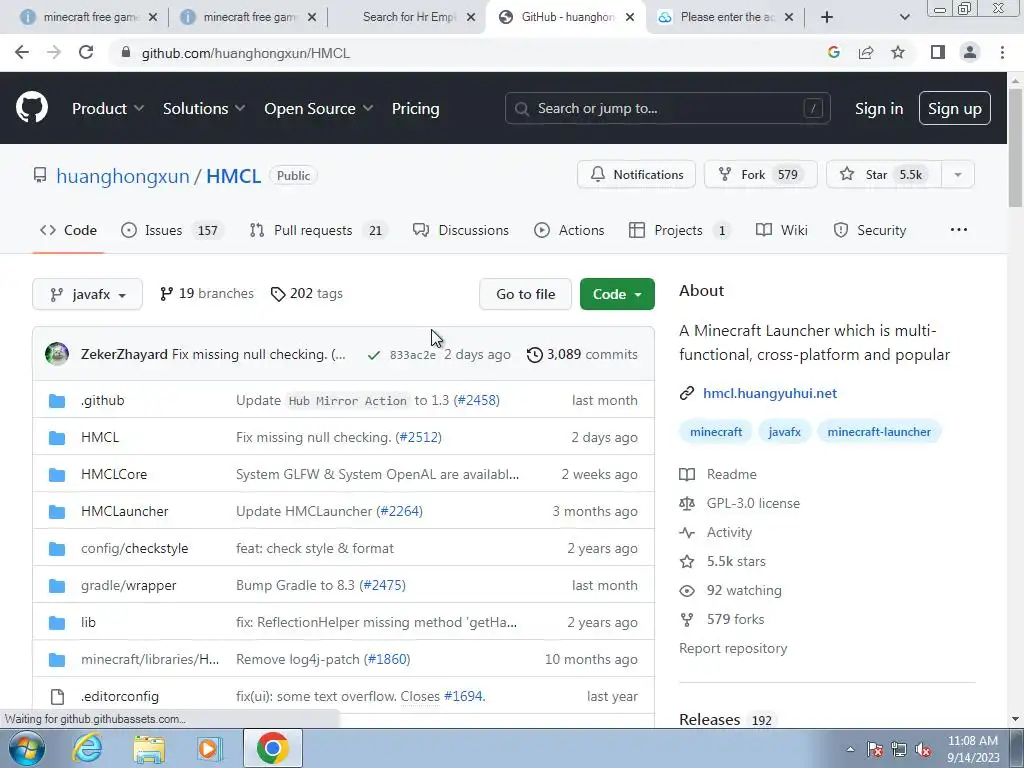This screenshot has height=768, width=1024.
Task: Click the Go to file button
Action: [x=526, y=295]
